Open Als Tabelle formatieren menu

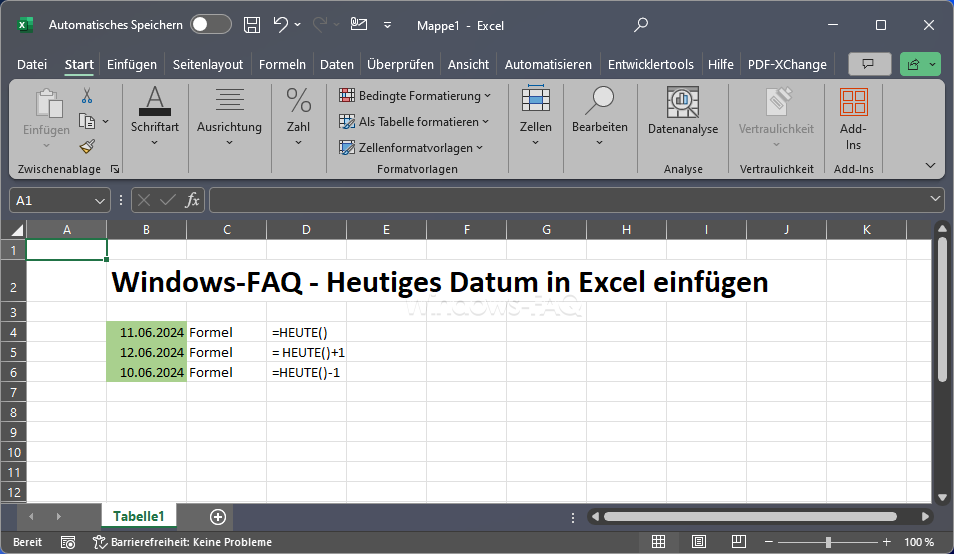pyautogui.click(x=414, y=122)
